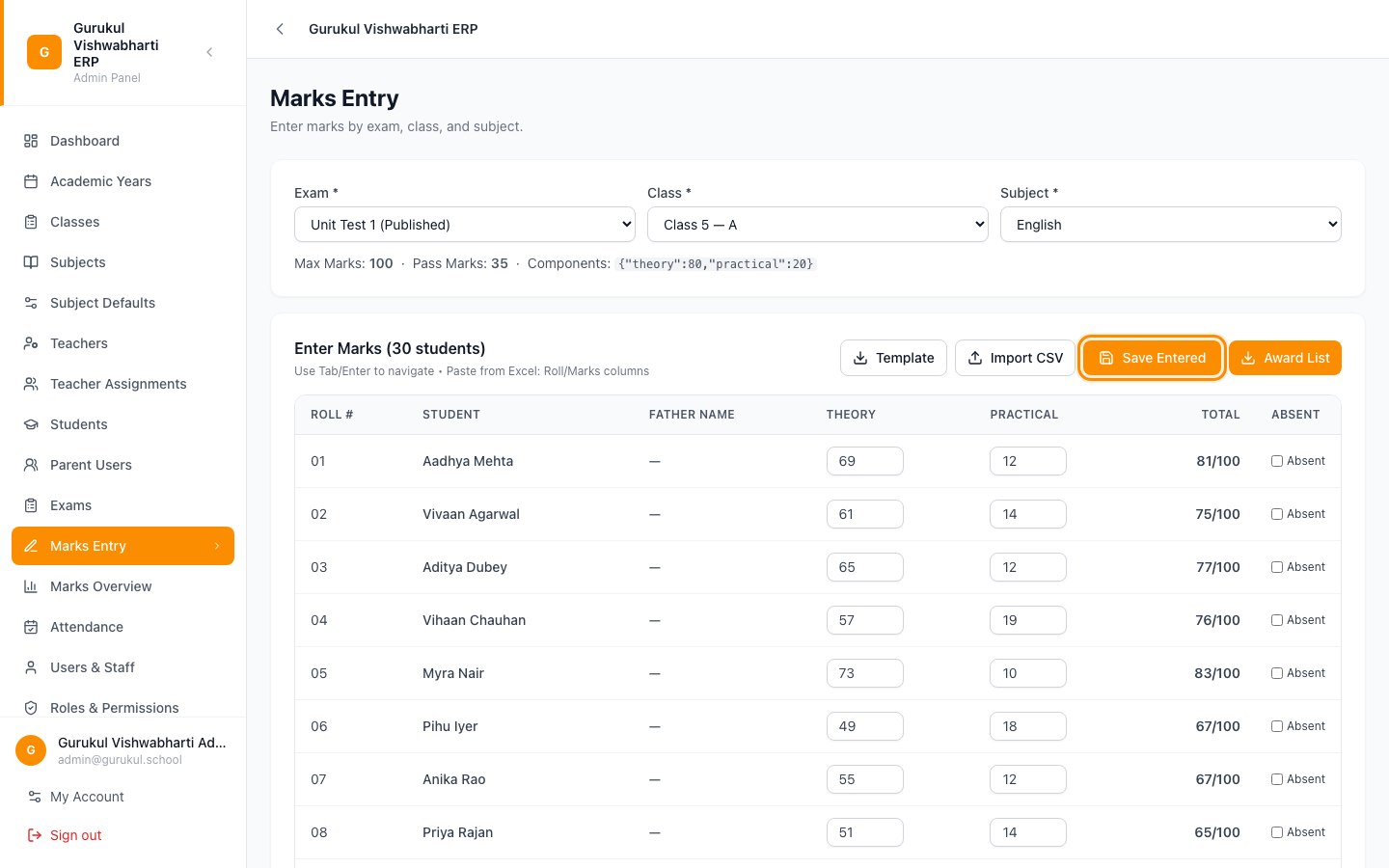Go to the Academic Years page
The image size is (1389, 868).
click(x=123, y=181)
